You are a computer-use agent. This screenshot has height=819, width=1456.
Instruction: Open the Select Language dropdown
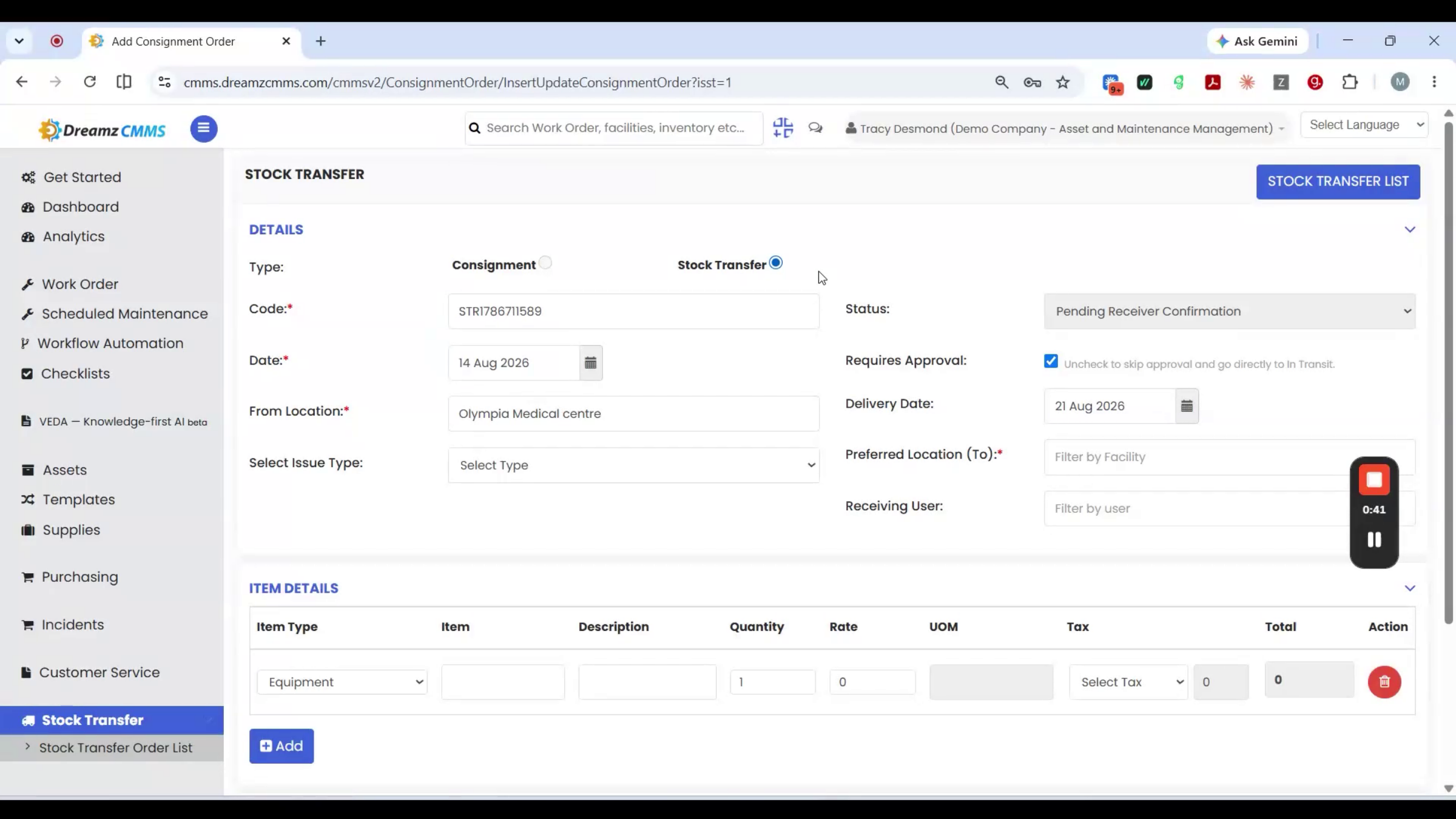coord(1364,125)
